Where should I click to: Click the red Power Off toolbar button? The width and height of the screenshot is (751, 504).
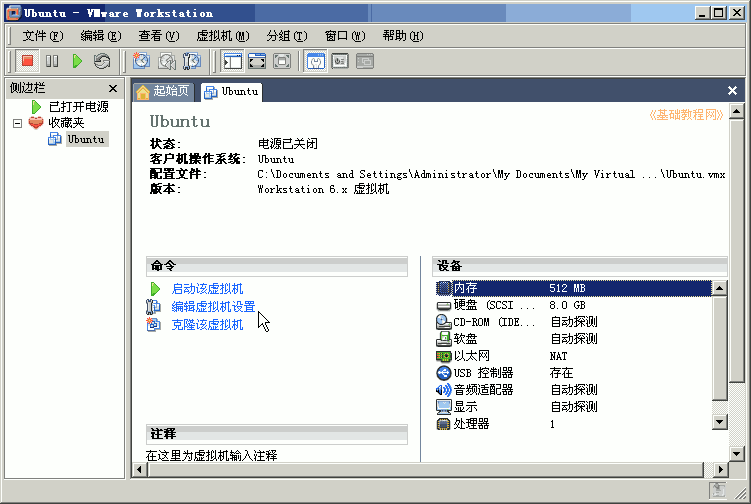coord(27,61)
